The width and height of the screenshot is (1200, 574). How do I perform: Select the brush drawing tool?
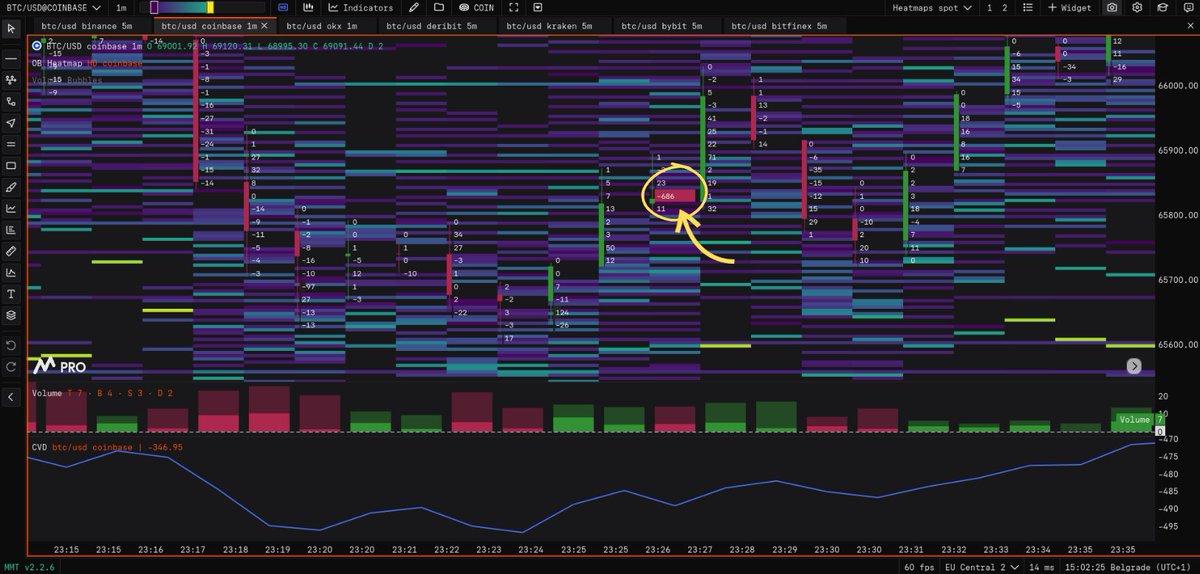coord(11,187)
